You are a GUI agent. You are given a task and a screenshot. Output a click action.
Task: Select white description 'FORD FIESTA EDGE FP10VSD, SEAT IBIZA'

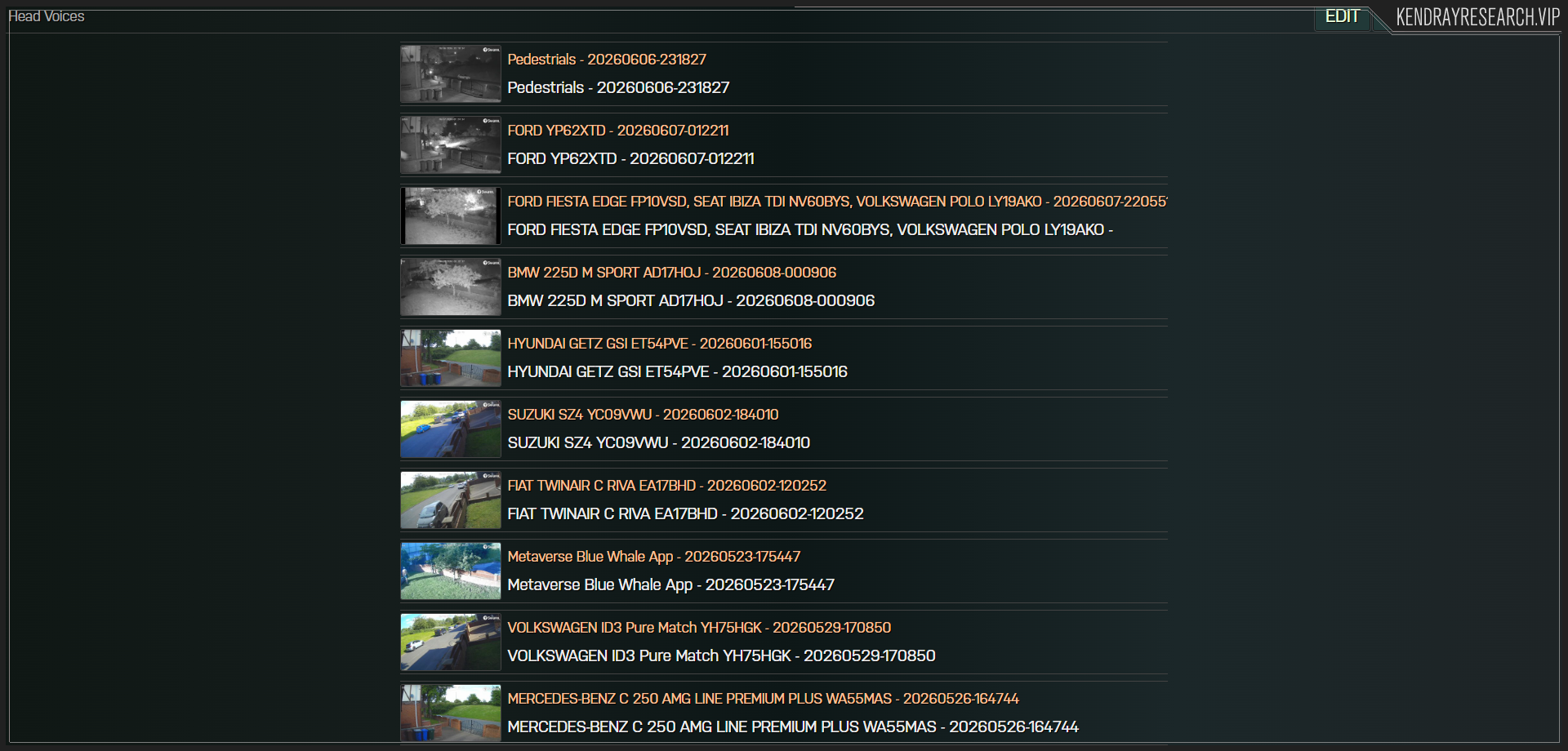(x=810, y=229)
